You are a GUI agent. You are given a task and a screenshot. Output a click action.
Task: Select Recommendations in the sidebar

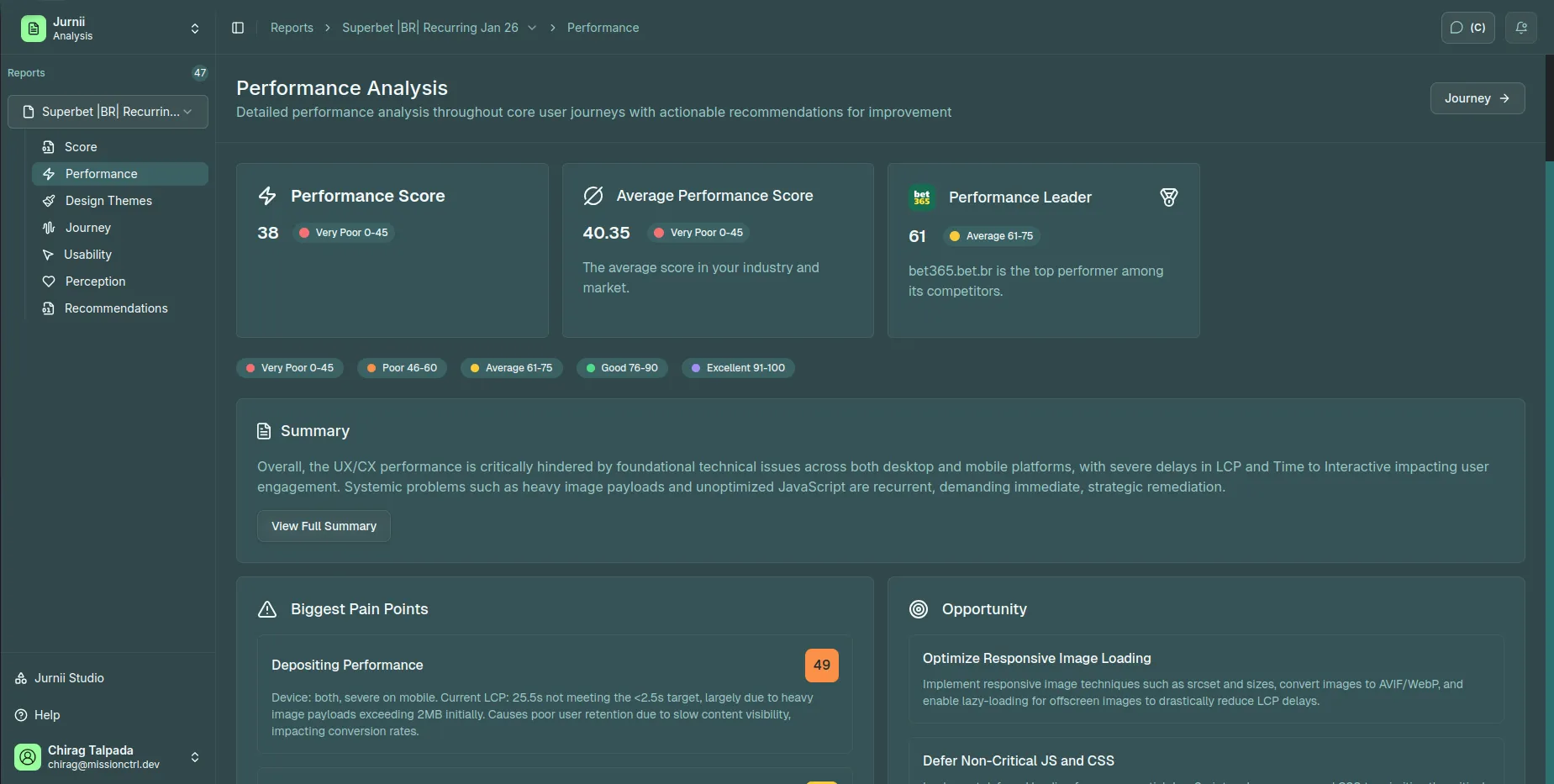116,308
